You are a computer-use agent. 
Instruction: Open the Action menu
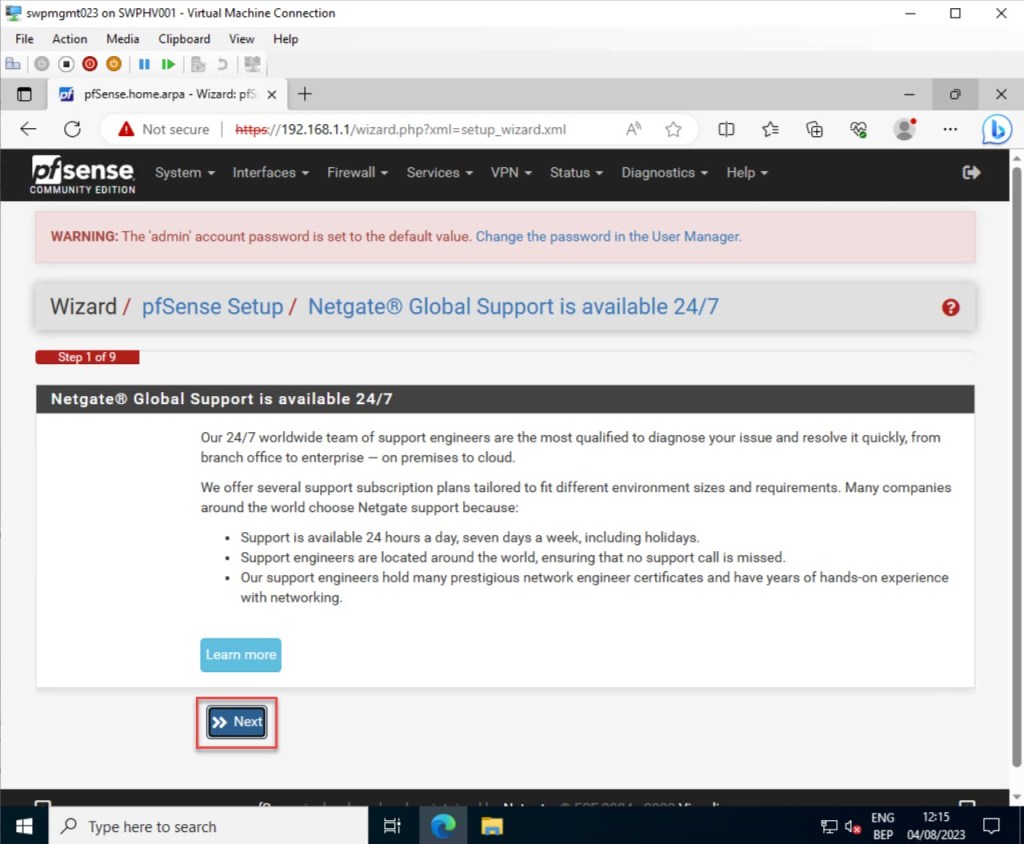point(70,39)
